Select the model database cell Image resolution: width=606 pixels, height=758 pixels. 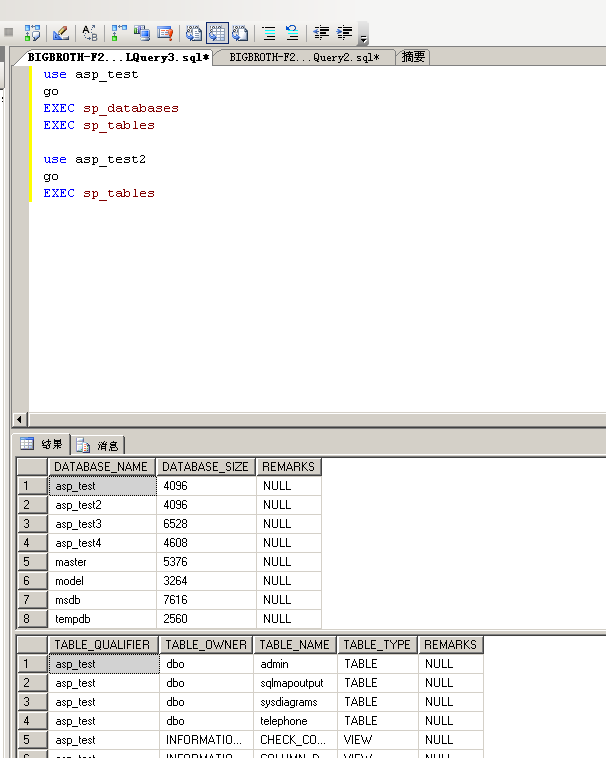tap(102, 581)
